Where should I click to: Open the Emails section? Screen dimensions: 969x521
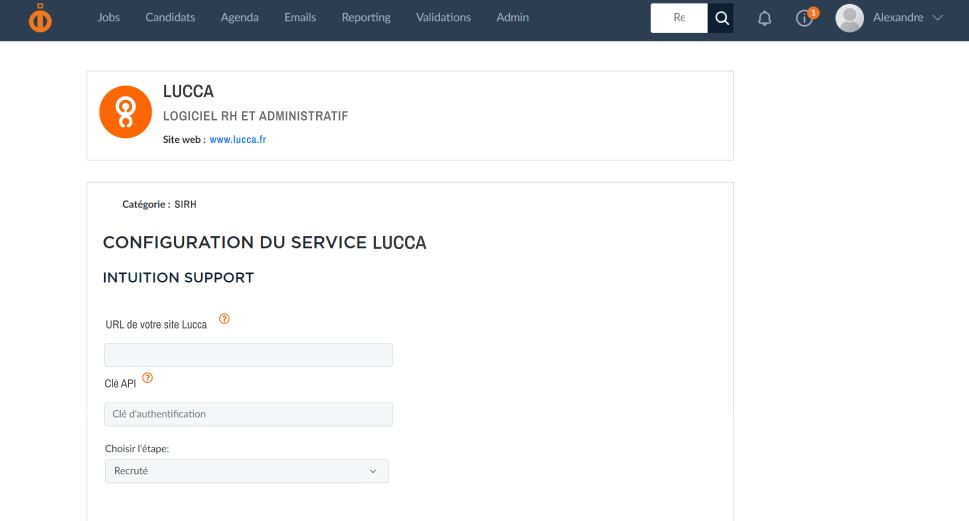(300, 17)
